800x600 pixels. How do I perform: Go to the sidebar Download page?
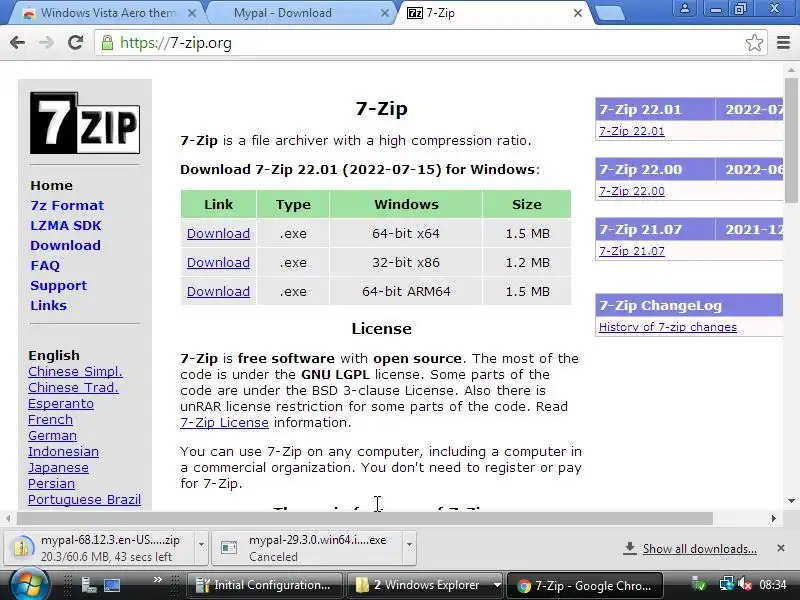pyautogui.click(x=65, y=245)
